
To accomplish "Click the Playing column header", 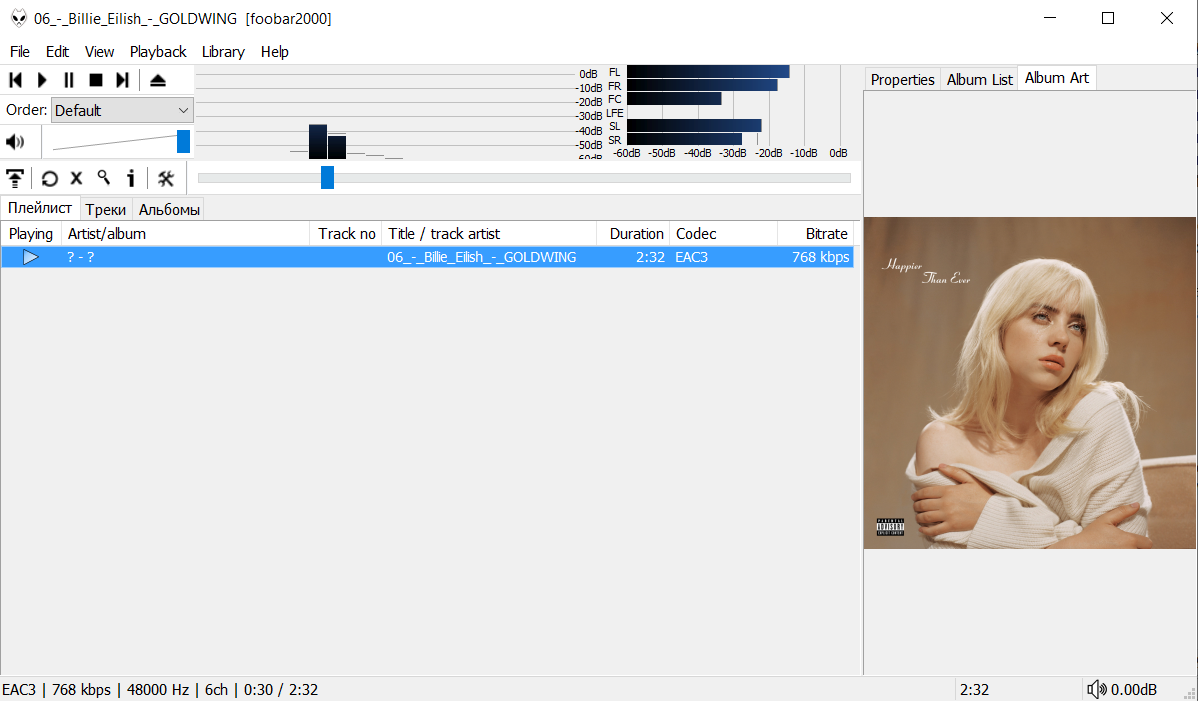I will (31, 234).
